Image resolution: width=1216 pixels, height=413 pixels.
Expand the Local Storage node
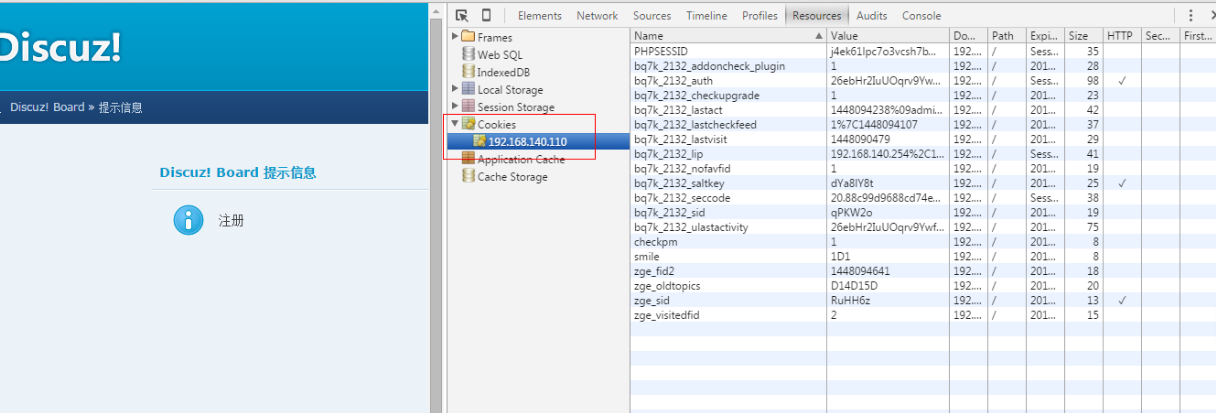(x=456, y=90)
